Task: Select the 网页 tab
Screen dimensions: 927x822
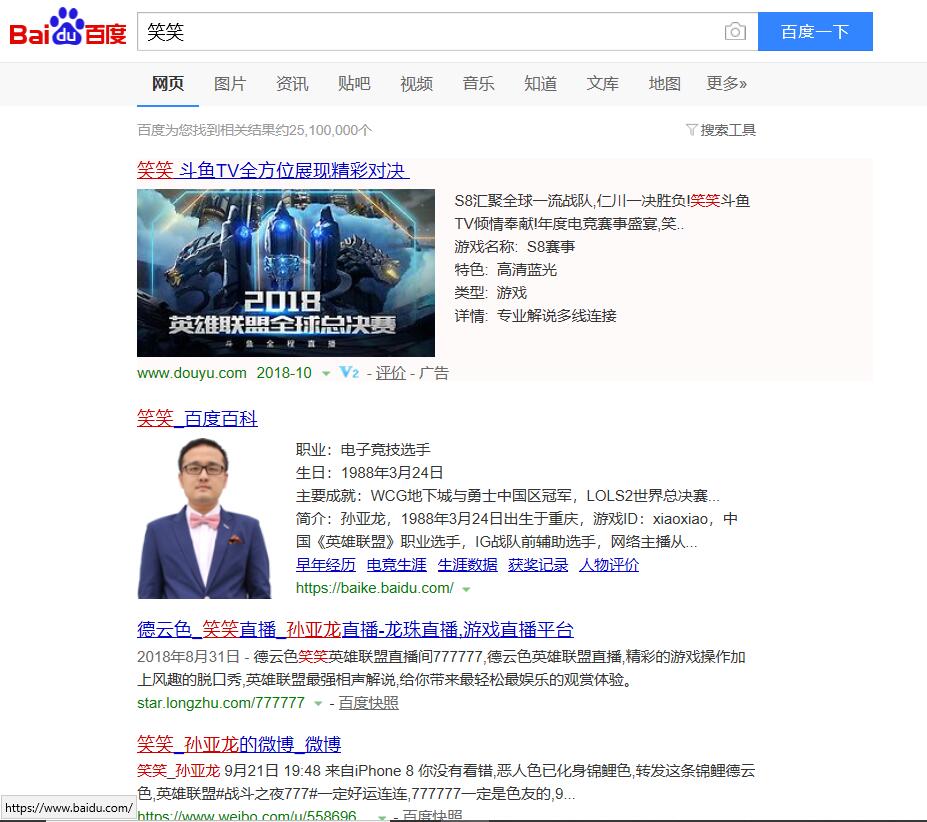Action: (x=168, y=84)
